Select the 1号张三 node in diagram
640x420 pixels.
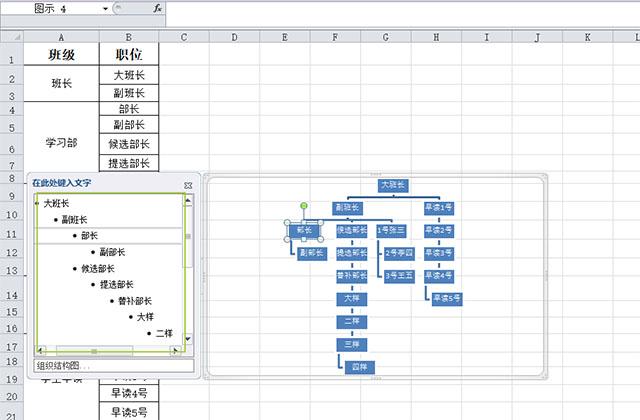tap(392, 230)
